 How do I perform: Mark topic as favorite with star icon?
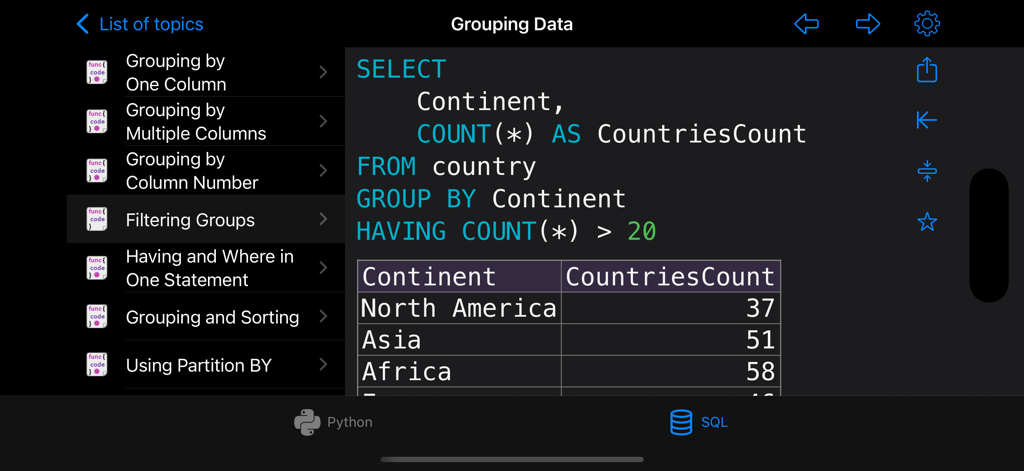pos(927,222)
